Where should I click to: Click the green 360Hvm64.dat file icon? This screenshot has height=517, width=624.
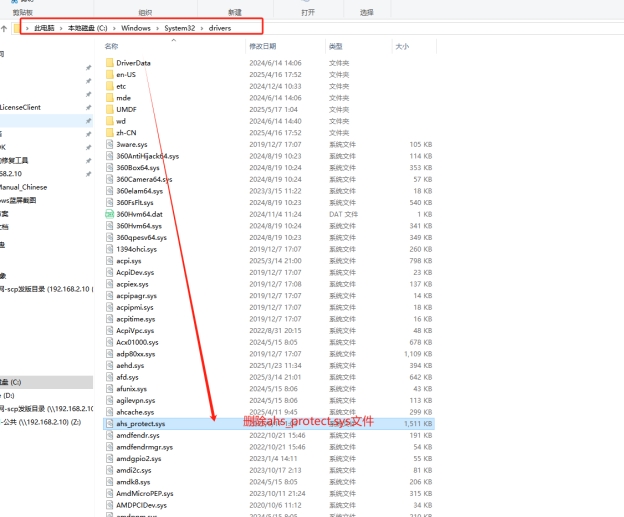[x=109, y=214]
